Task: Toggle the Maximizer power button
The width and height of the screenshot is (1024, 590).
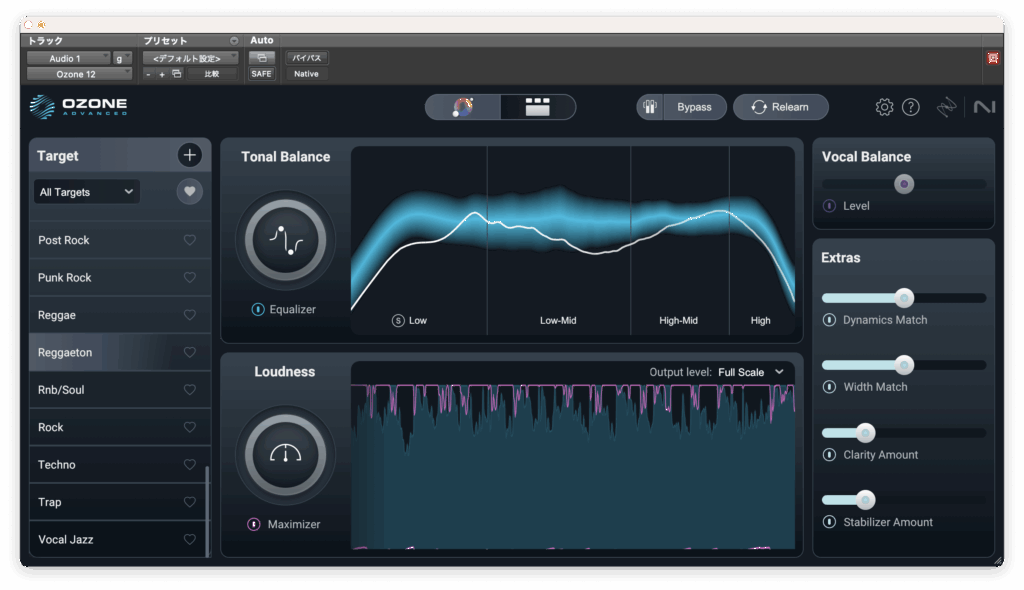Action: pos(254,524)
